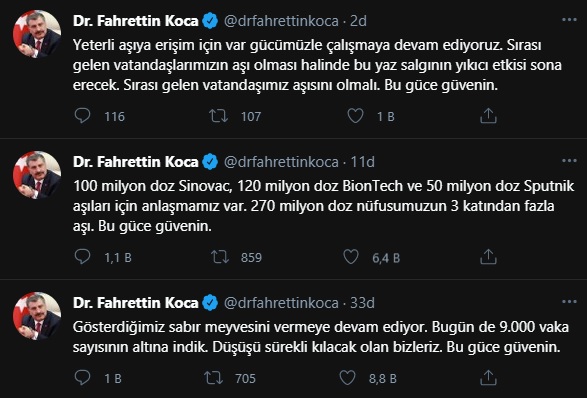Like the tweet with 1 B likes

(355, 116)
